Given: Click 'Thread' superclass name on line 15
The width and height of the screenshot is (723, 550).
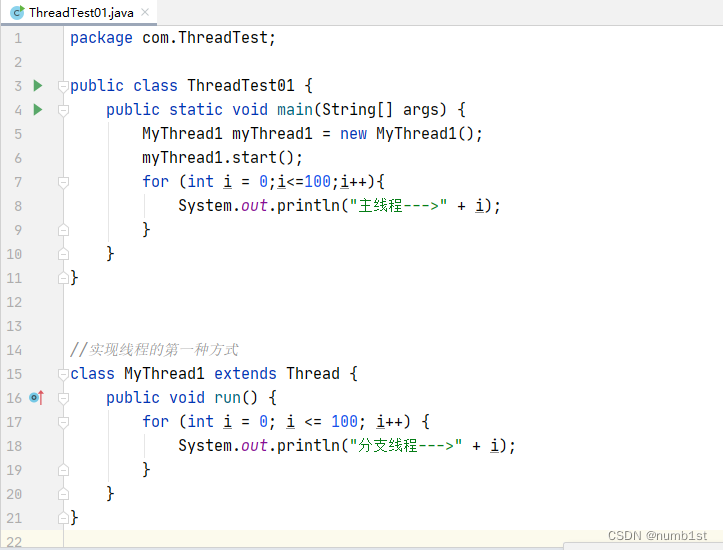Looking at the screenshot, I should tap(313, 373).
